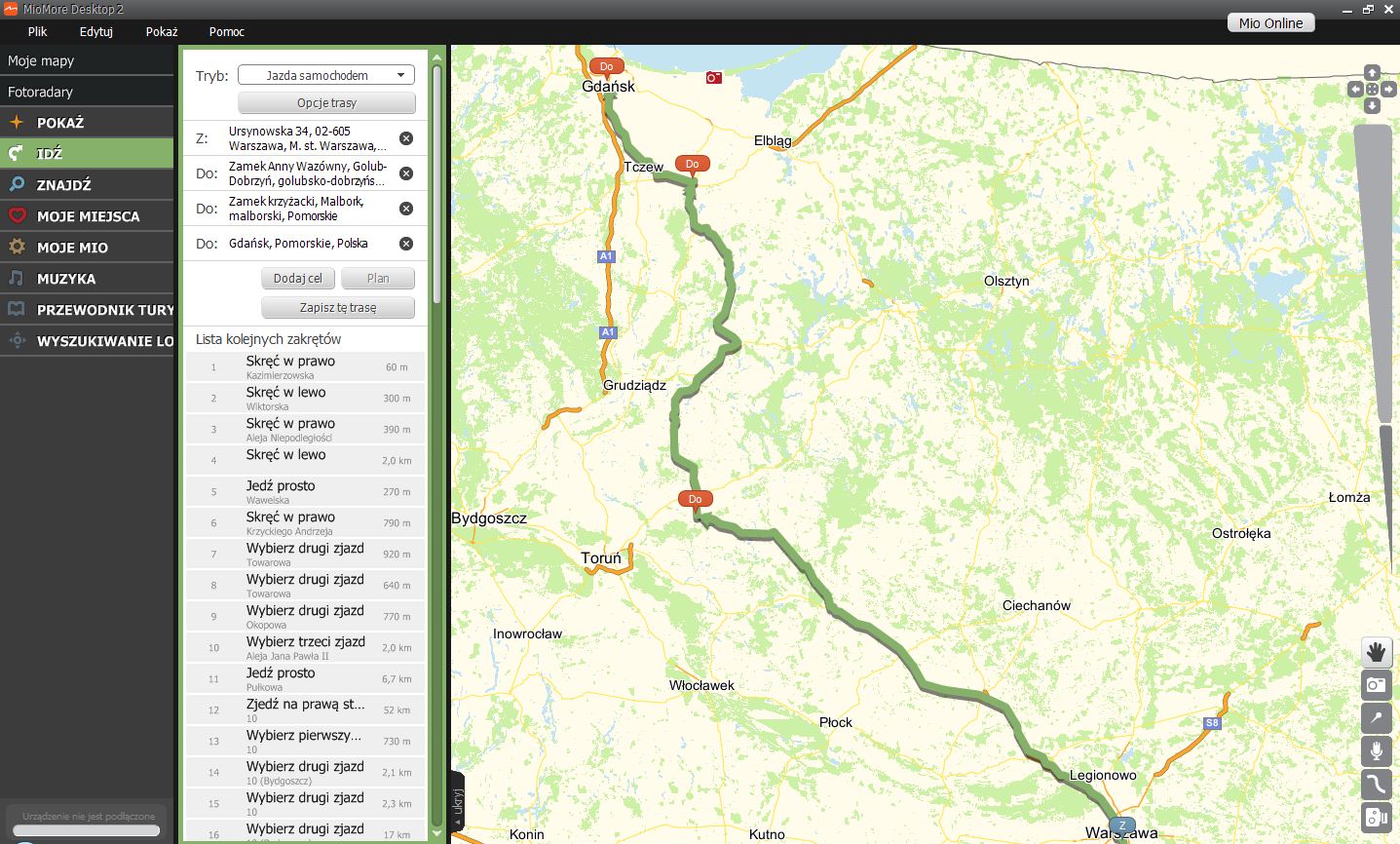This screenshot has width=1400, height=844.
Task: Click the Dodaj cel button
Action: [298, 279]
